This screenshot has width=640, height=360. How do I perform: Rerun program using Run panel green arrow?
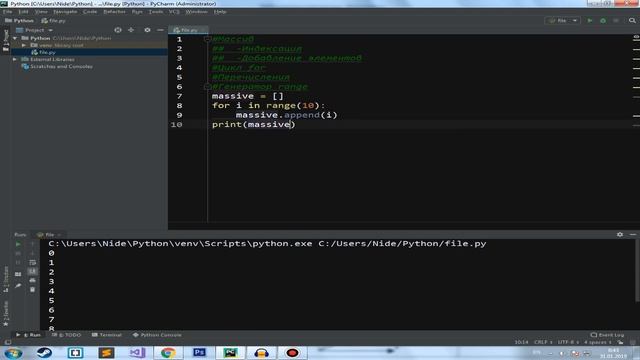tap(18, 244)
